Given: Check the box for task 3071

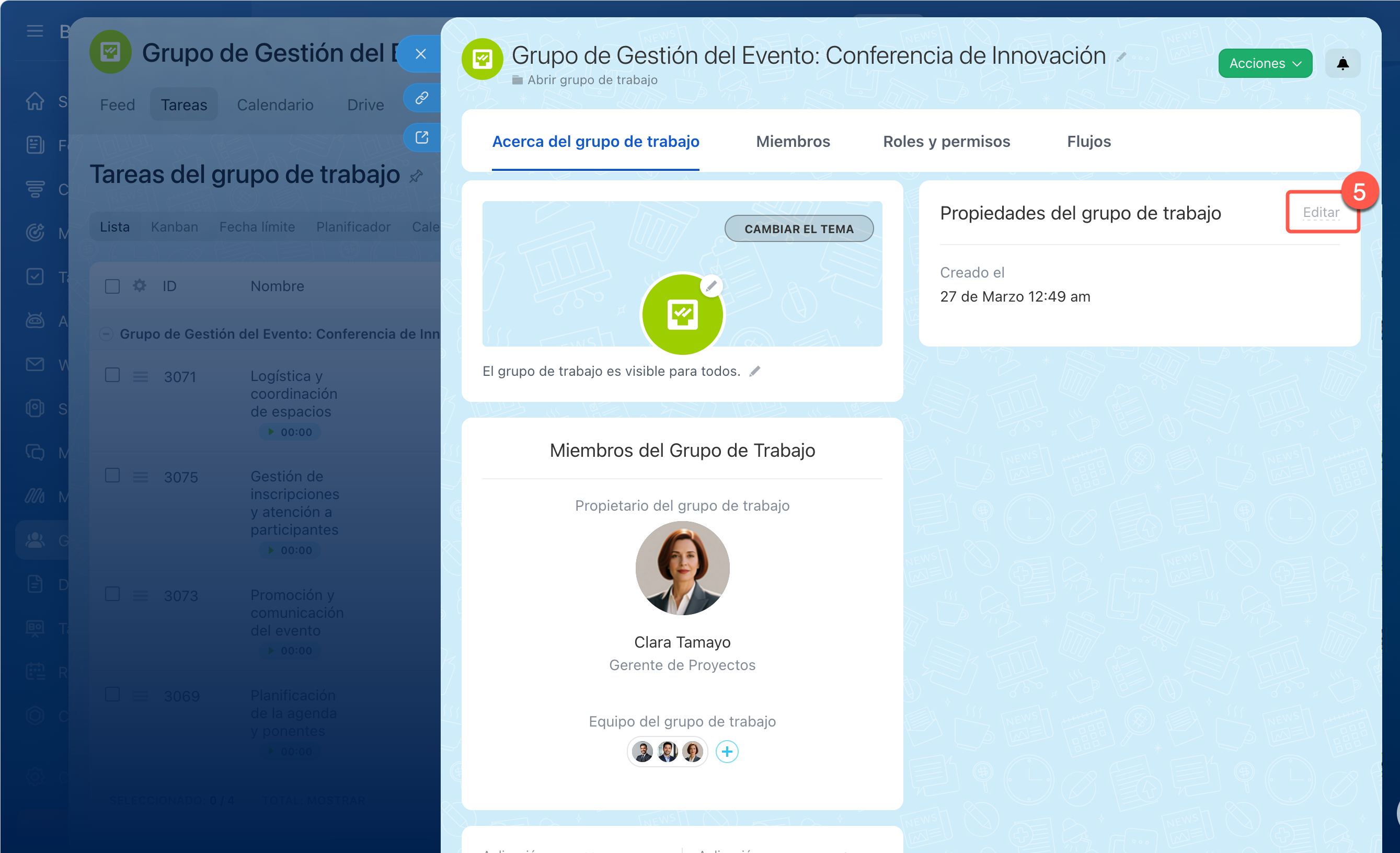Looking at the screenshot, I should click(112, 375).
